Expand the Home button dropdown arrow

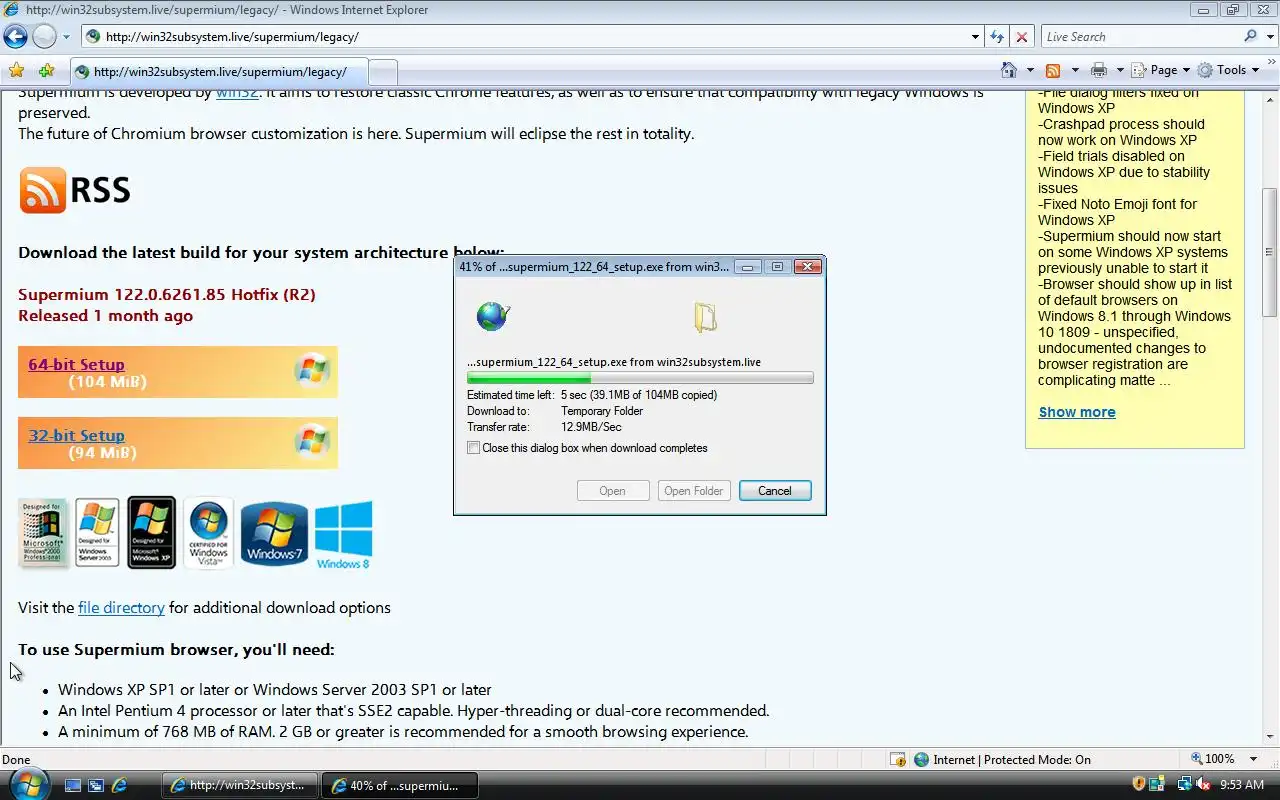pyautogui.click(x=1029, y=70)
